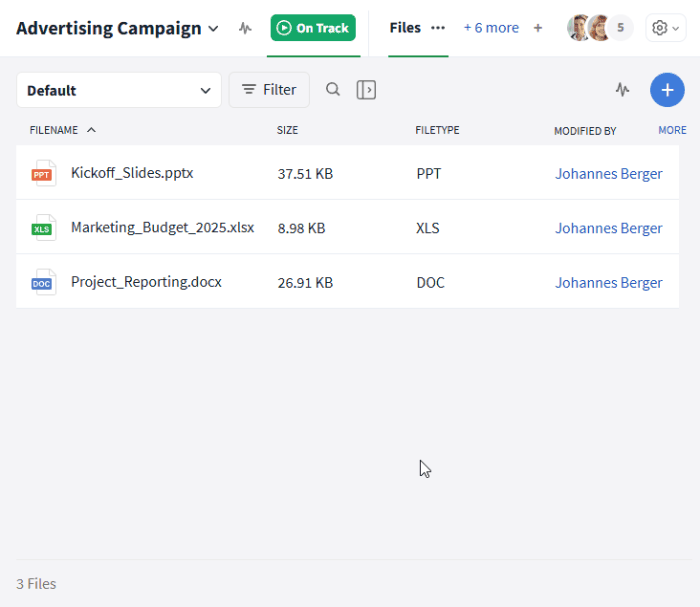Click the 3 Files count text
This screenshot has width=700, height=607.
click(x=36, y=584)
